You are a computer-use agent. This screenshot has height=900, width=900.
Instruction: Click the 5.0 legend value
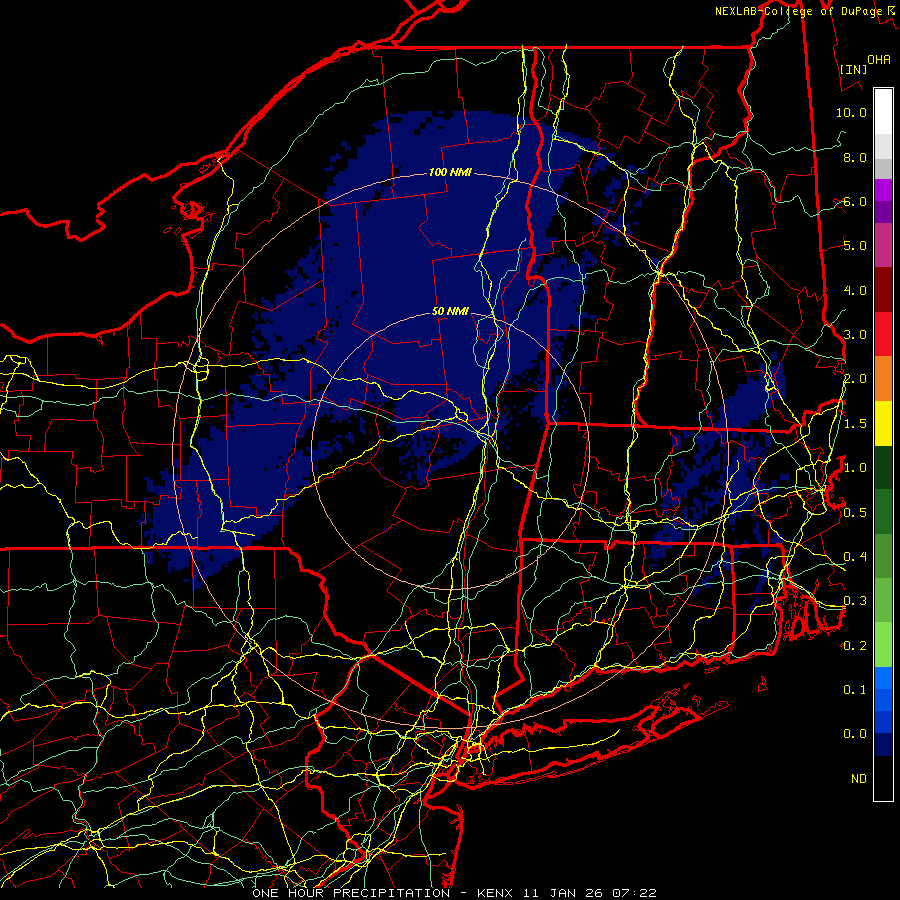855,246
